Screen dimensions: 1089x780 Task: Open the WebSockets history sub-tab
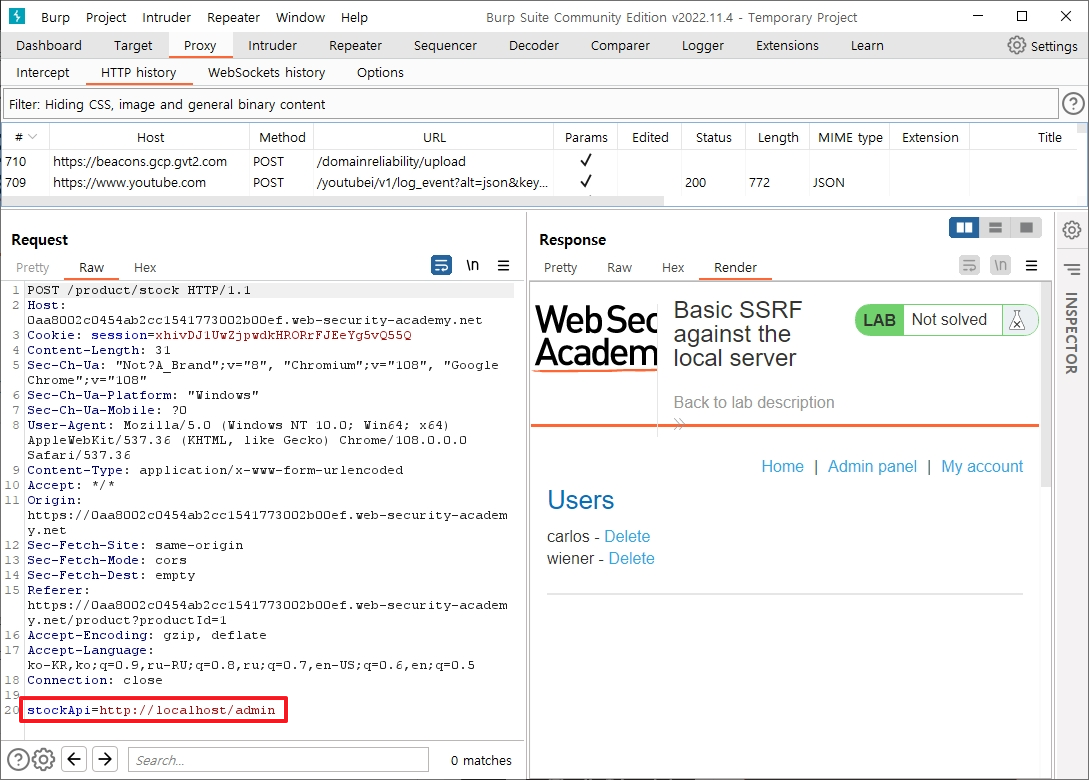click(x=266, y=72)
